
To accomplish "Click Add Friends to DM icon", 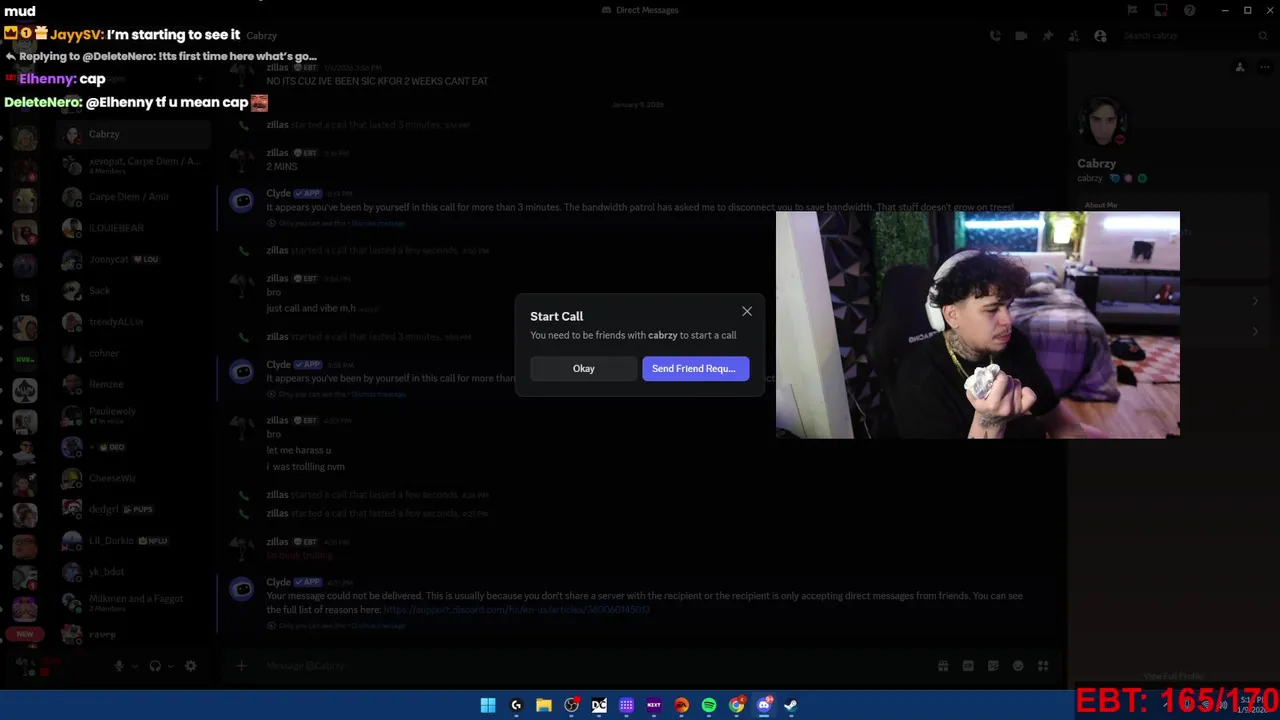I will click(1073, 36).
